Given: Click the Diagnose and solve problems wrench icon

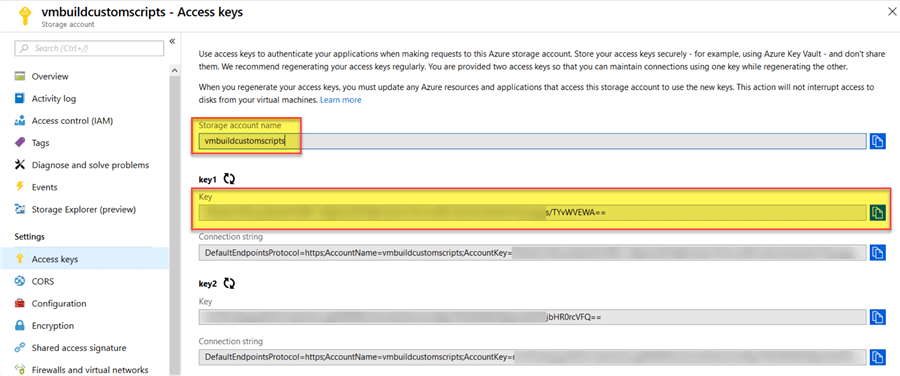Looking at the screenshot, I should click(x=20, y=165).
